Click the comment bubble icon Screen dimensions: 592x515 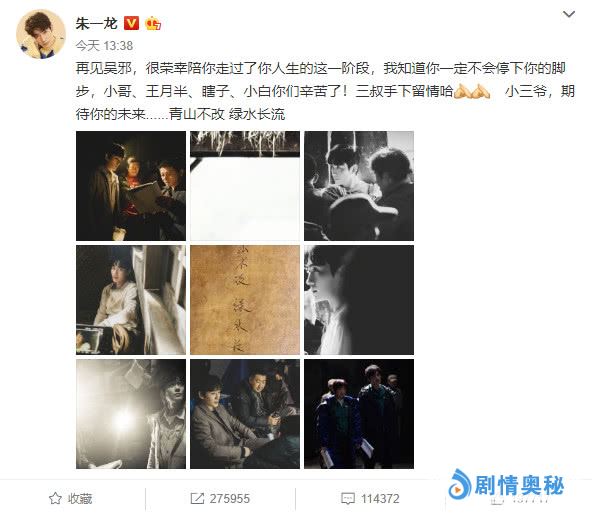347,498
